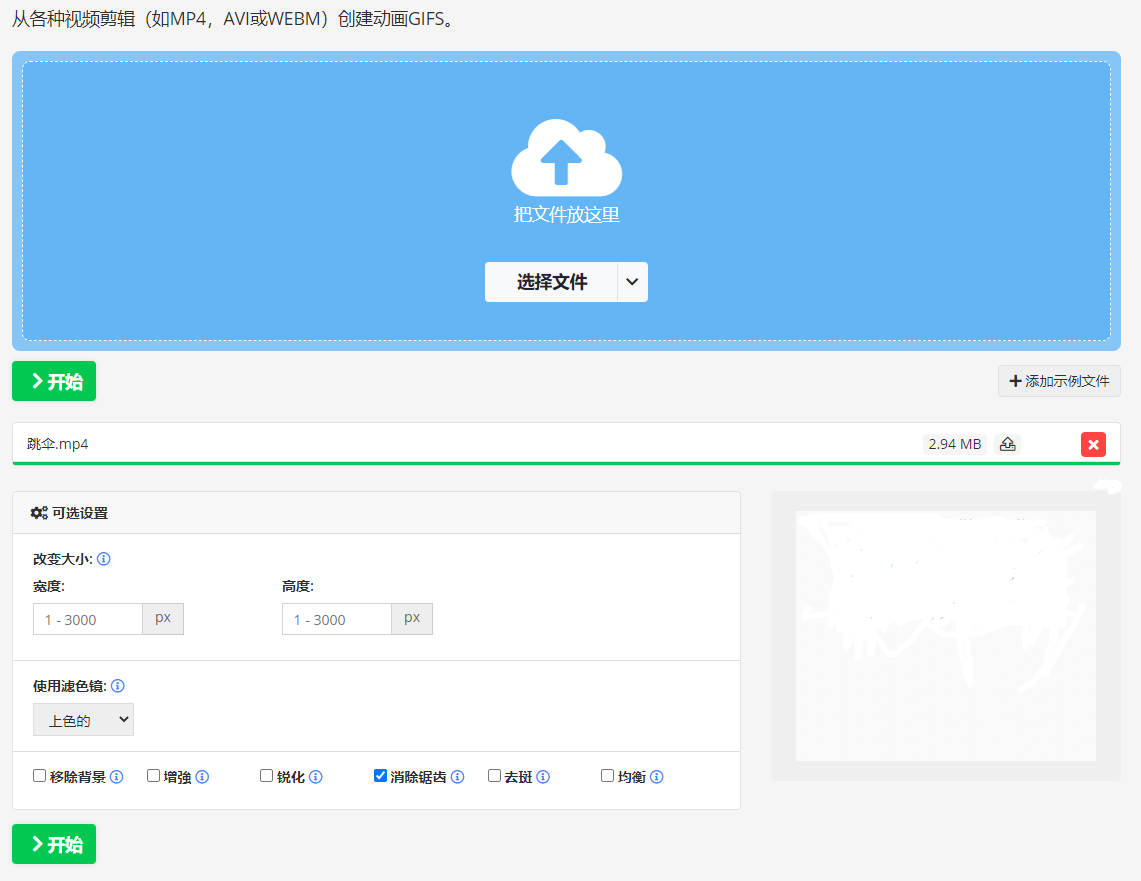Open the 上色的 filter dropdown

[x=83, y=719]
